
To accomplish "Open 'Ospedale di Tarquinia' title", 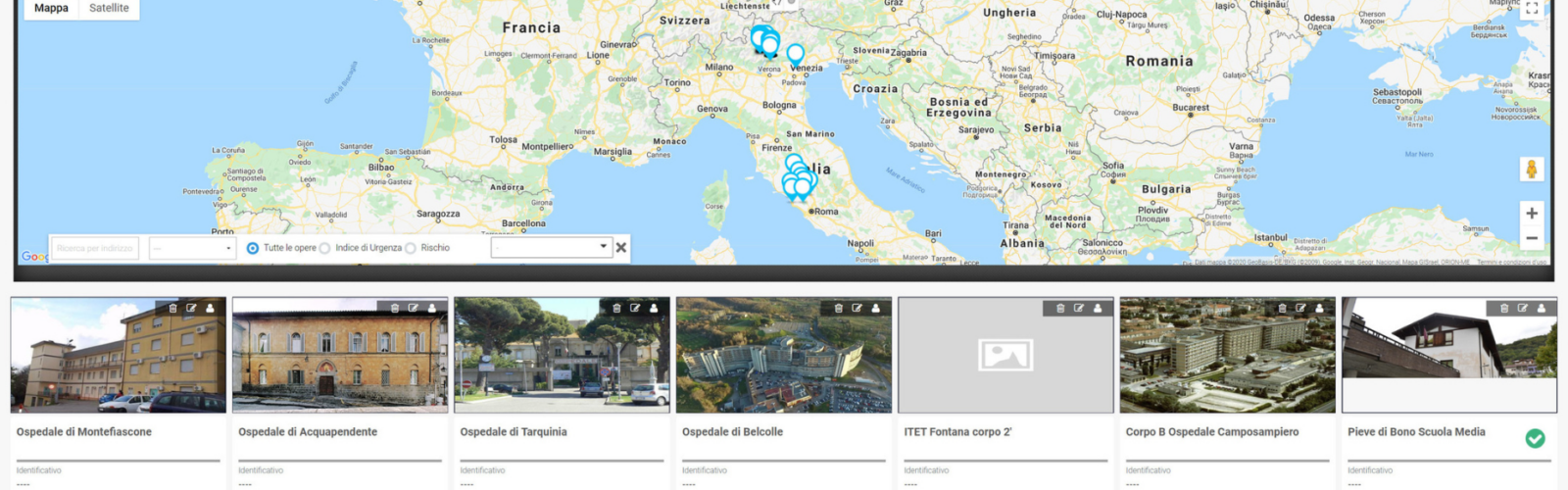I will [x=514, y=432].
